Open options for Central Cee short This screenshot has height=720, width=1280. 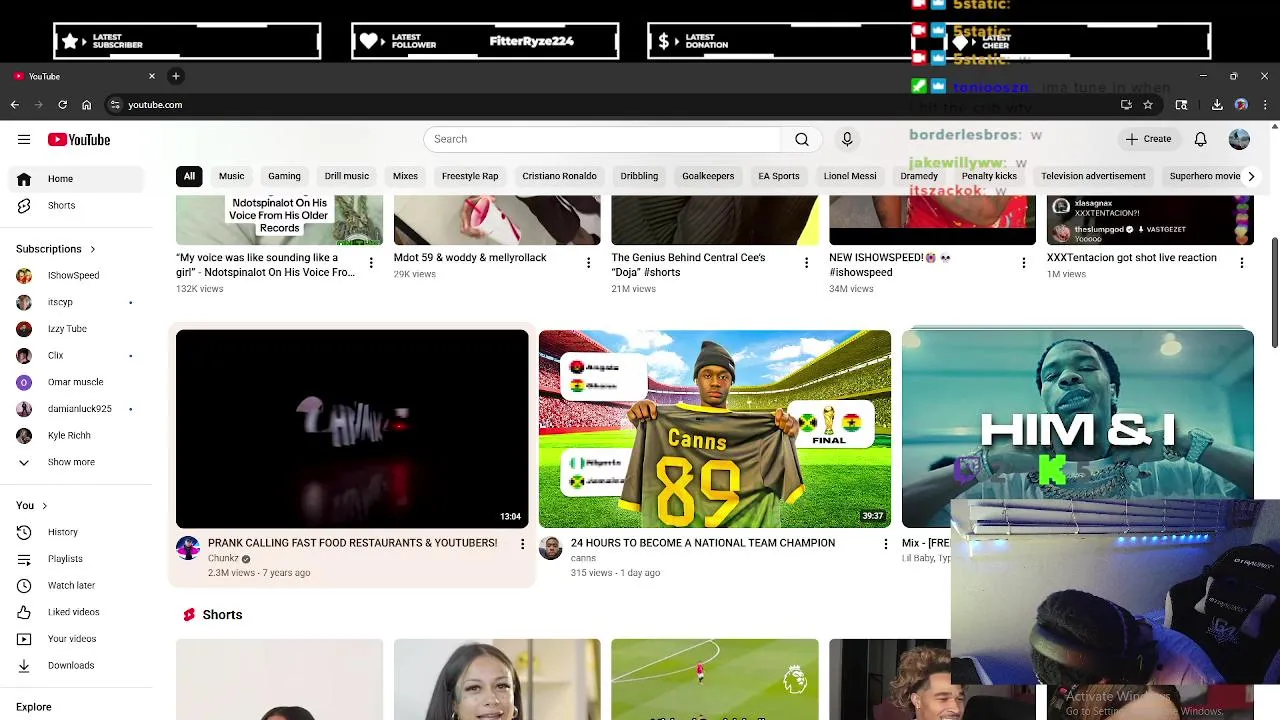pyautogui.click(x=806, y=263)
